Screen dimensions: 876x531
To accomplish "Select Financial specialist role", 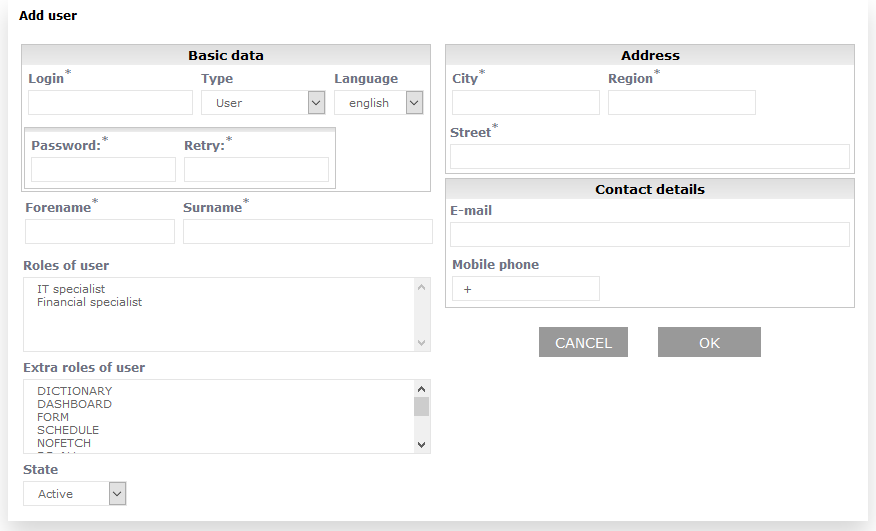I will point(89,302).
